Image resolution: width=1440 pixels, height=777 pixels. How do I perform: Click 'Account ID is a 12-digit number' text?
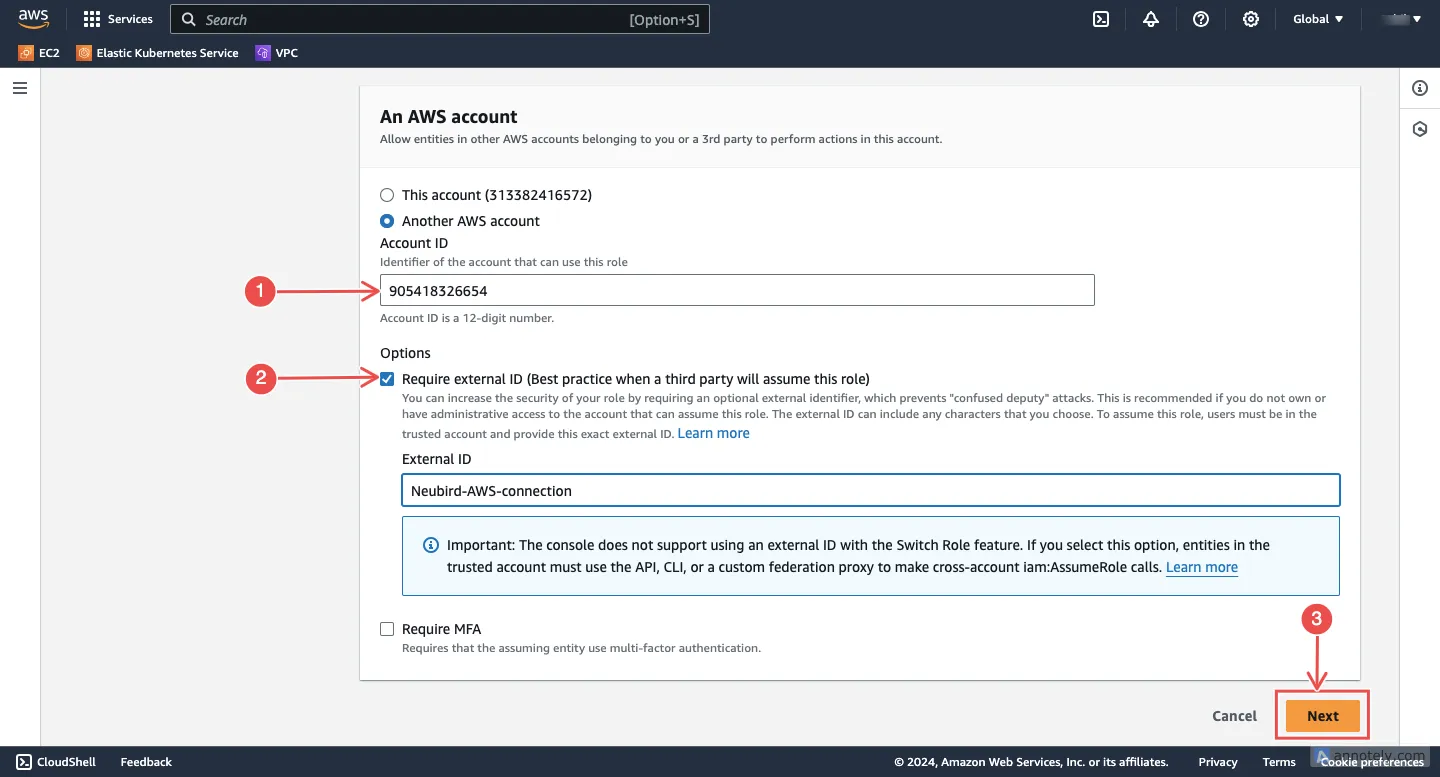[x=467, y=318]
